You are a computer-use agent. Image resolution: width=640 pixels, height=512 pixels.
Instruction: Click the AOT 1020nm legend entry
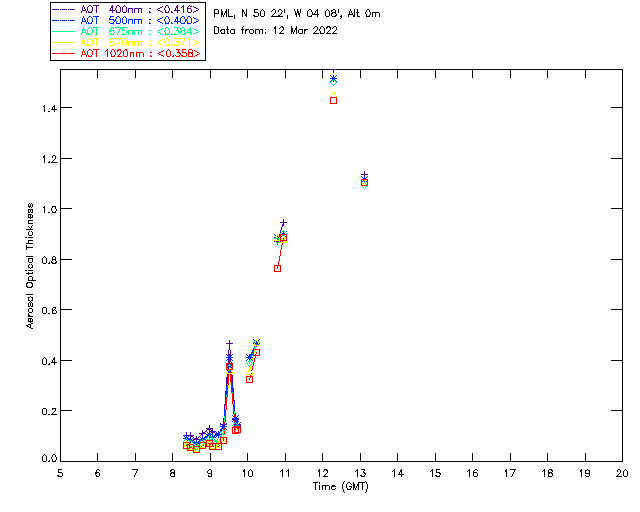click(127, 53)
